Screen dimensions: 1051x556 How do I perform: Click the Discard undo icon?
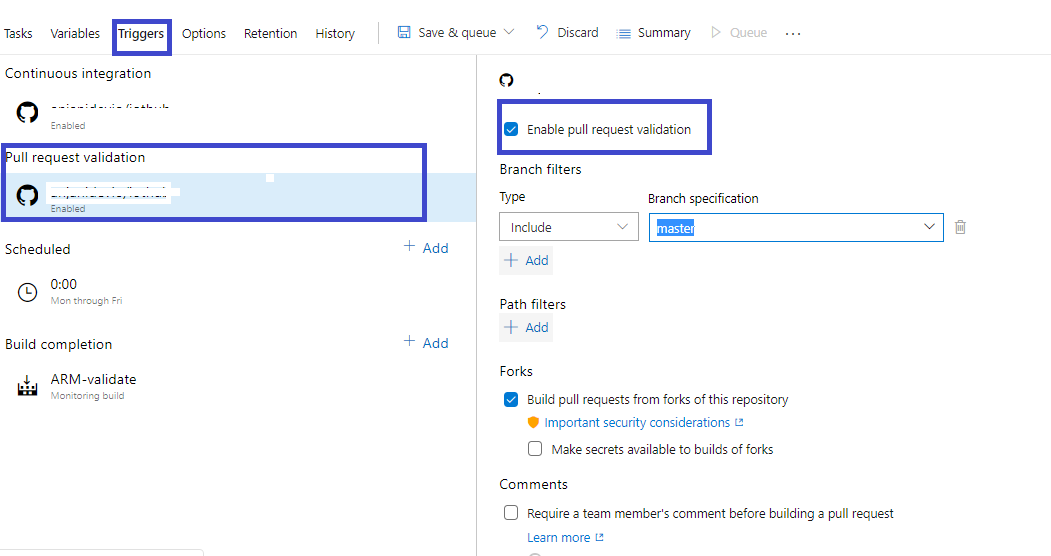click(x=542, y=32)
